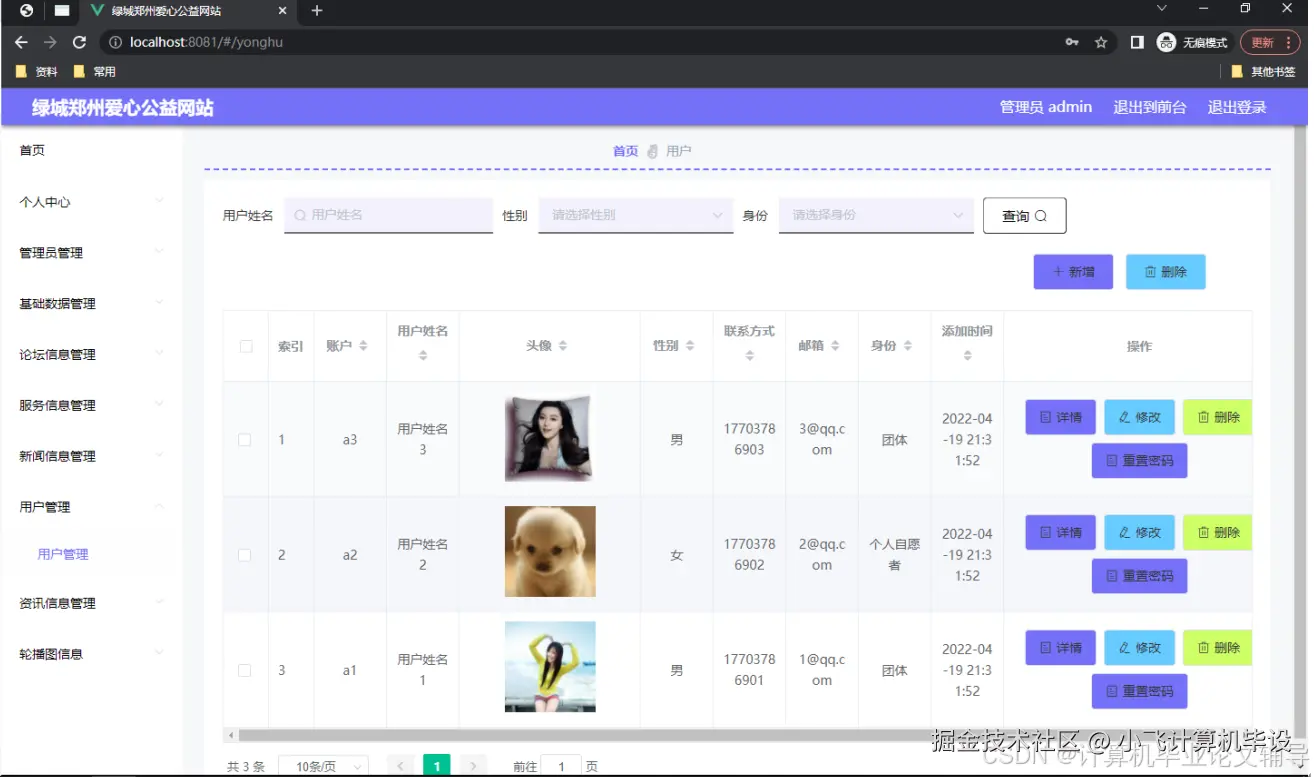Click 删除 for user a1
Viewport: 1314px width, 777px height.
[x=1217, y=648]
